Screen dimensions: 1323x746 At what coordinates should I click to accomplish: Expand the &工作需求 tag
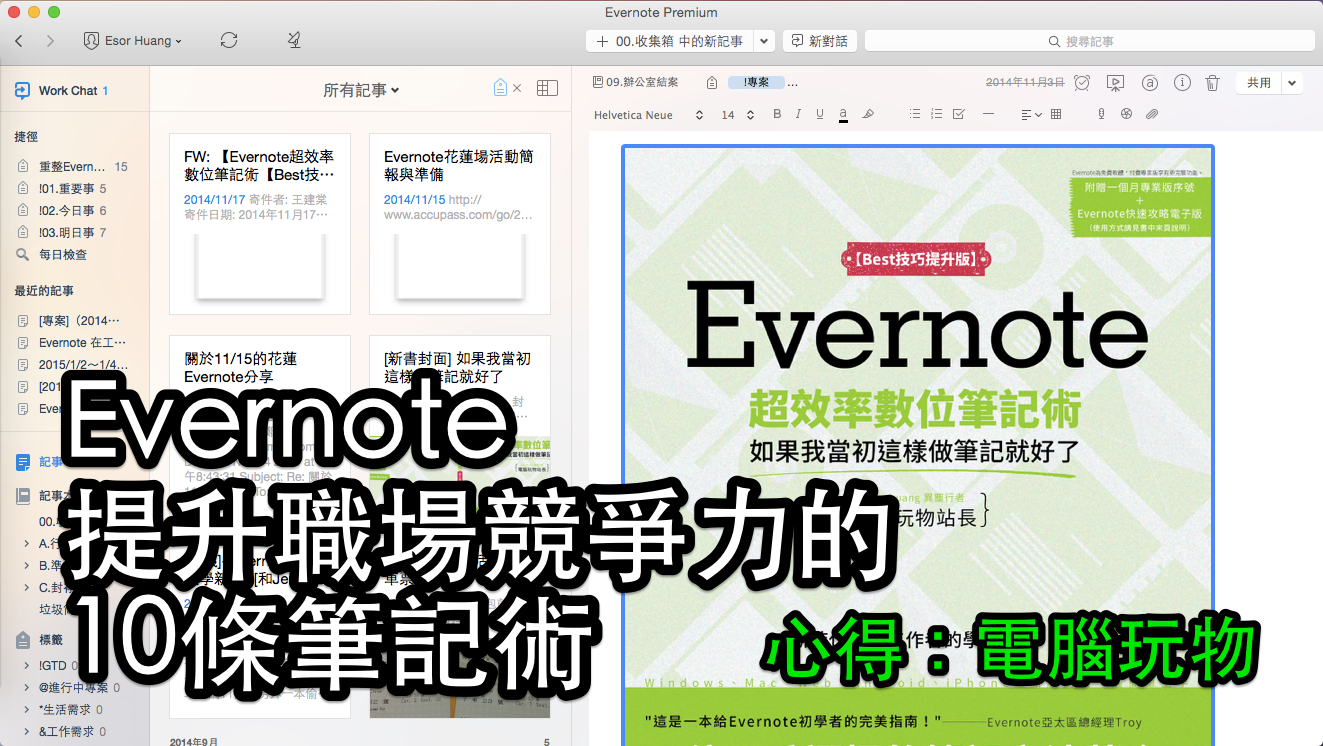27,732
